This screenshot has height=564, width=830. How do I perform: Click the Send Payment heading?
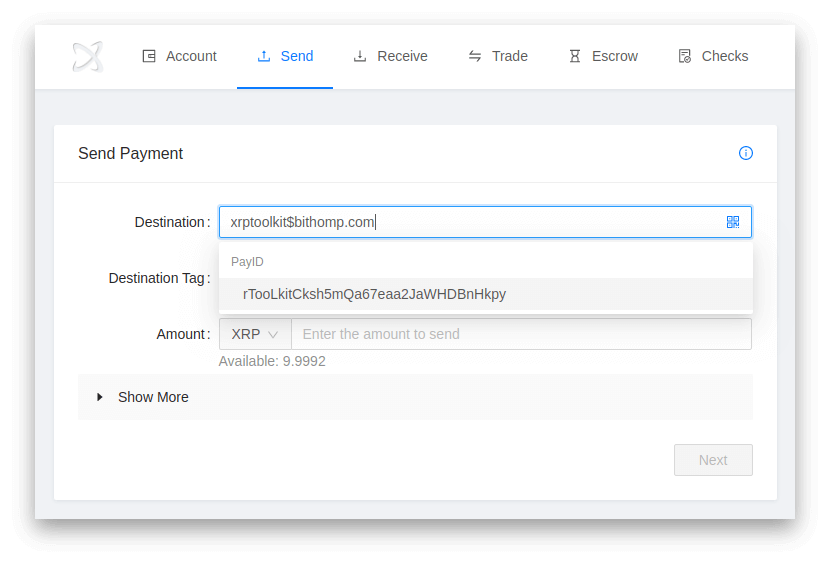(130, 154)
